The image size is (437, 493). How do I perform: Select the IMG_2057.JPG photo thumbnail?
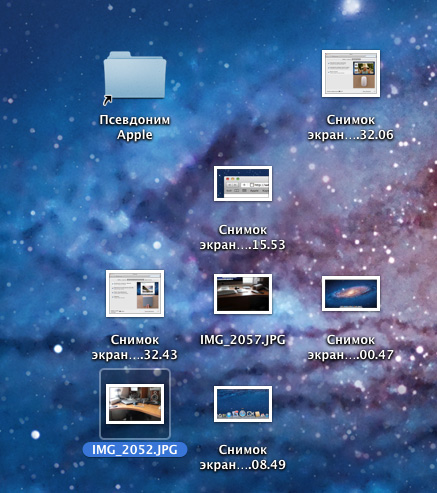243,294
